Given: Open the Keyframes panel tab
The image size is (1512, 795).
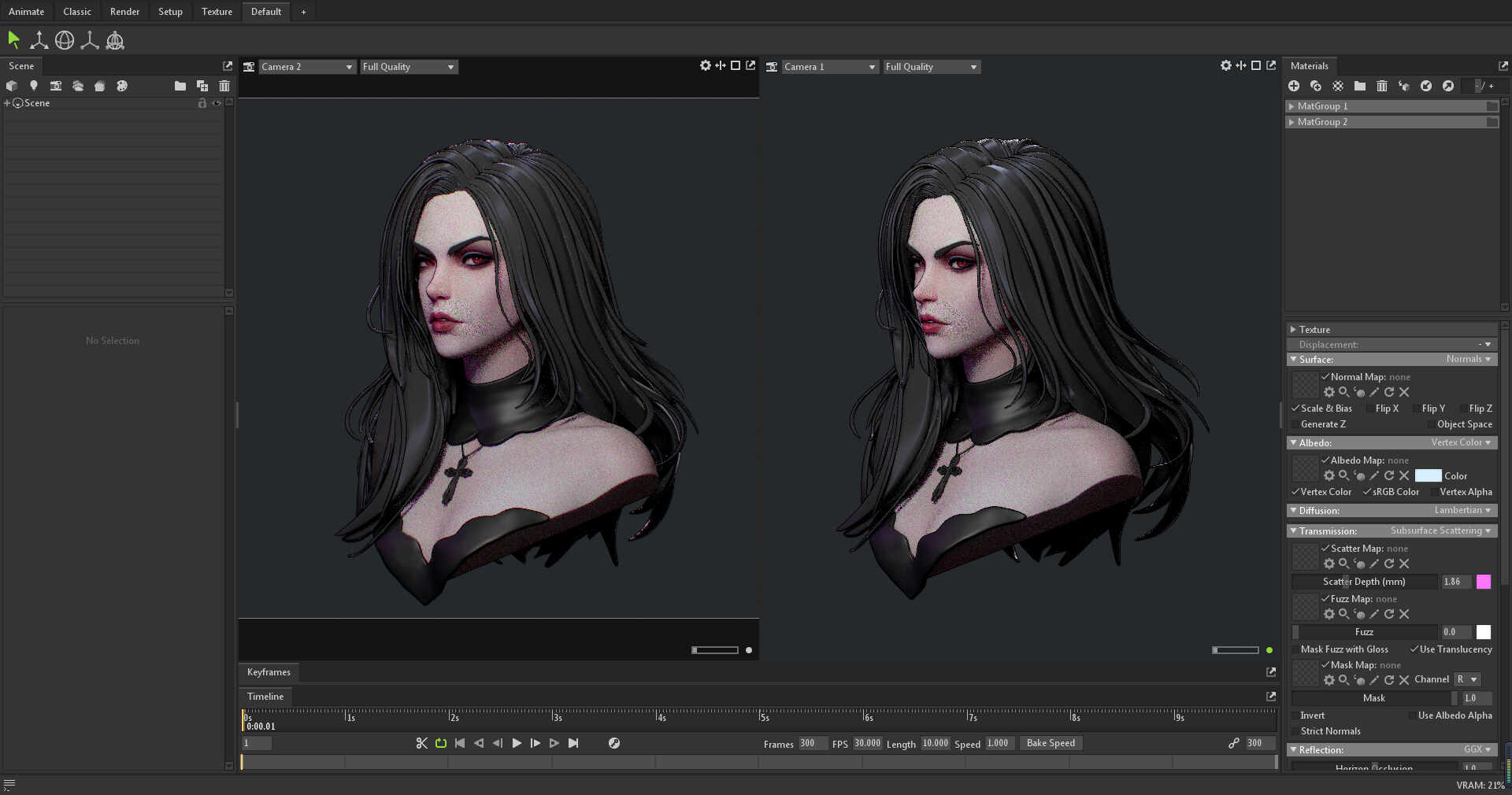Looking at the screenshot, I should 269,672.
